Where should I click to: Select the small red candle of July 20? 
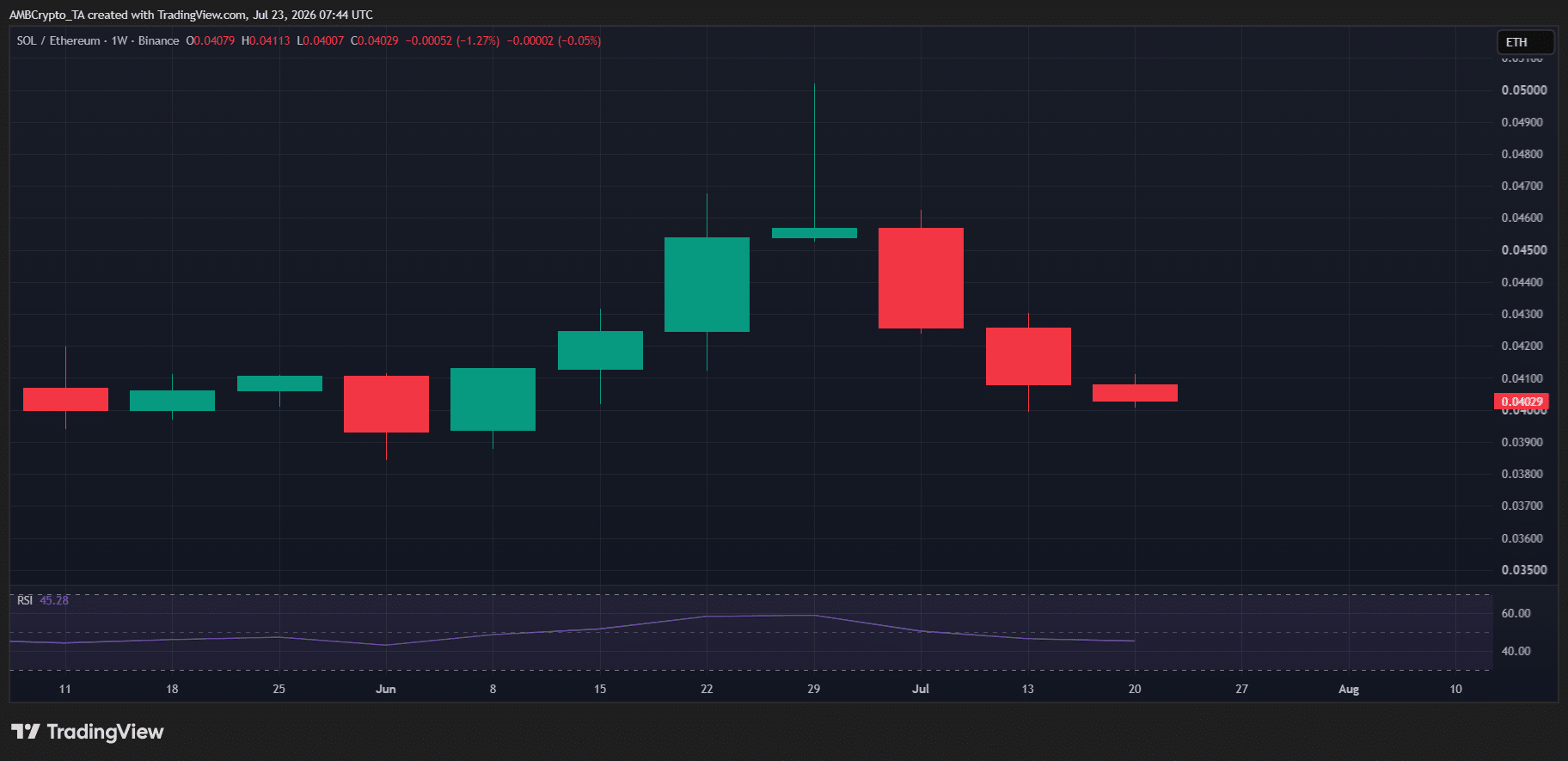(1135, 393)
